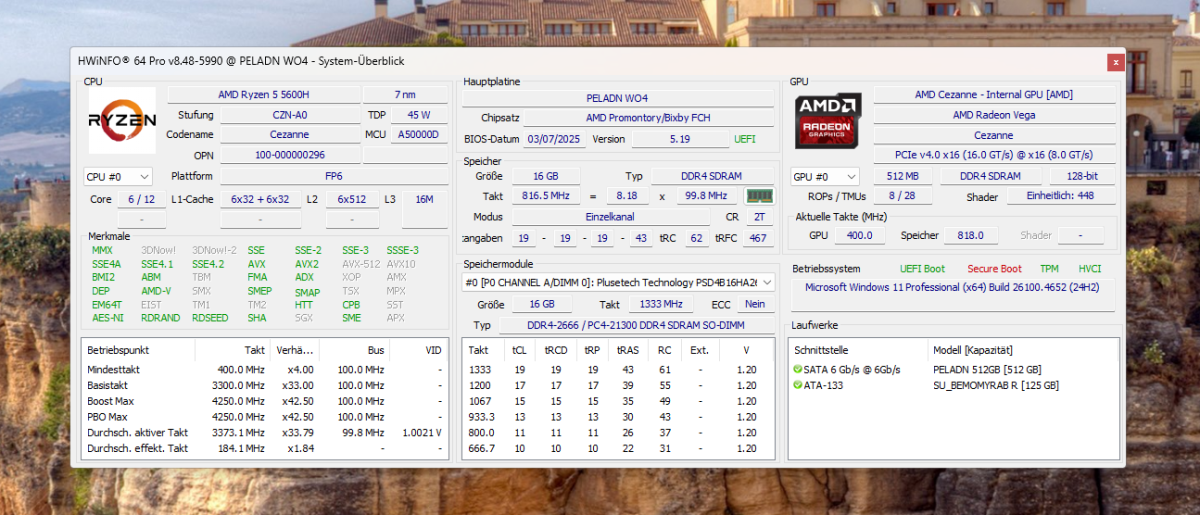This screenshot has width=1200, height=515.
Task: Select the PBO Max row
Action: [x=265, y=417]
